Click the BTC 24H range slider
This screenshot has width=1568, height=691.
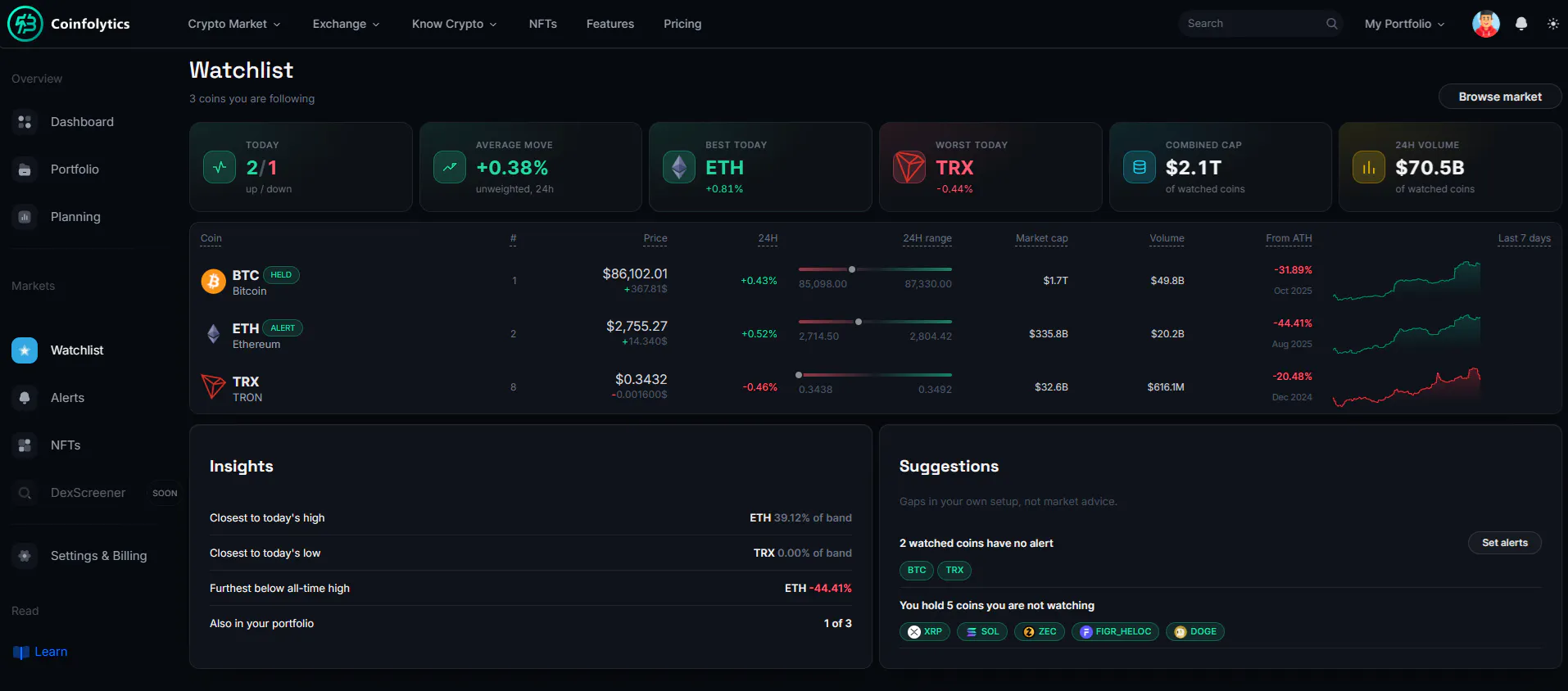[x=875, y=269]
